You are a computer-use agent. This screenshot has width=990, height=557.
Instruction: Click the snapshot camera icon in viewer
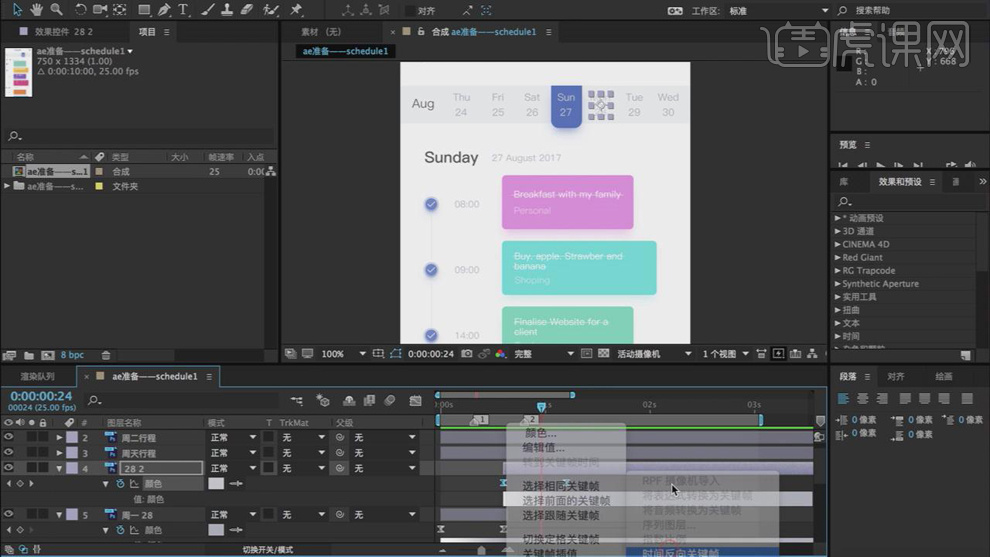(467, 354)
